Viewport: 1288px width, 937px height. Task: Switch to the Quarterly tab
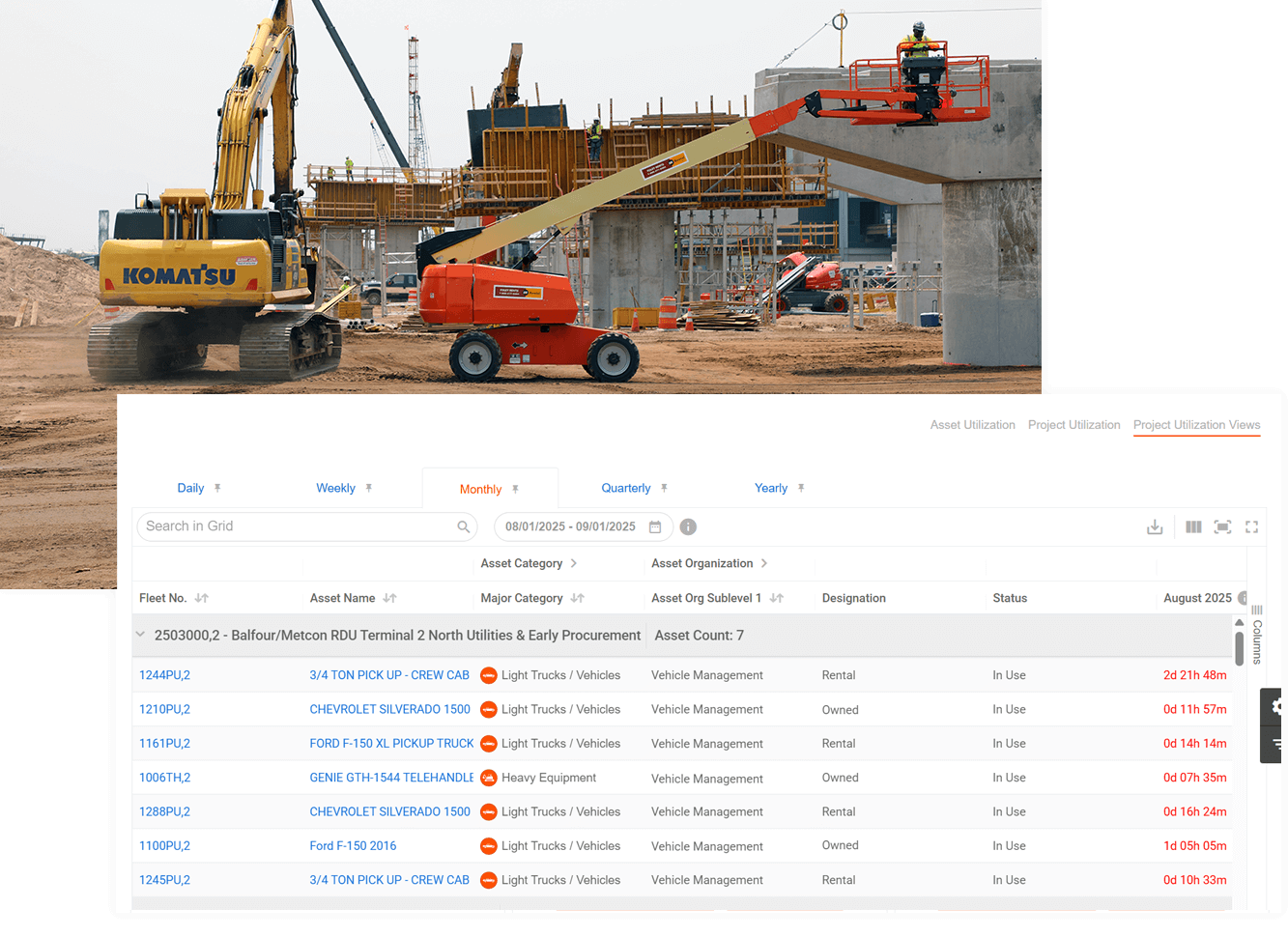point(625,488)
